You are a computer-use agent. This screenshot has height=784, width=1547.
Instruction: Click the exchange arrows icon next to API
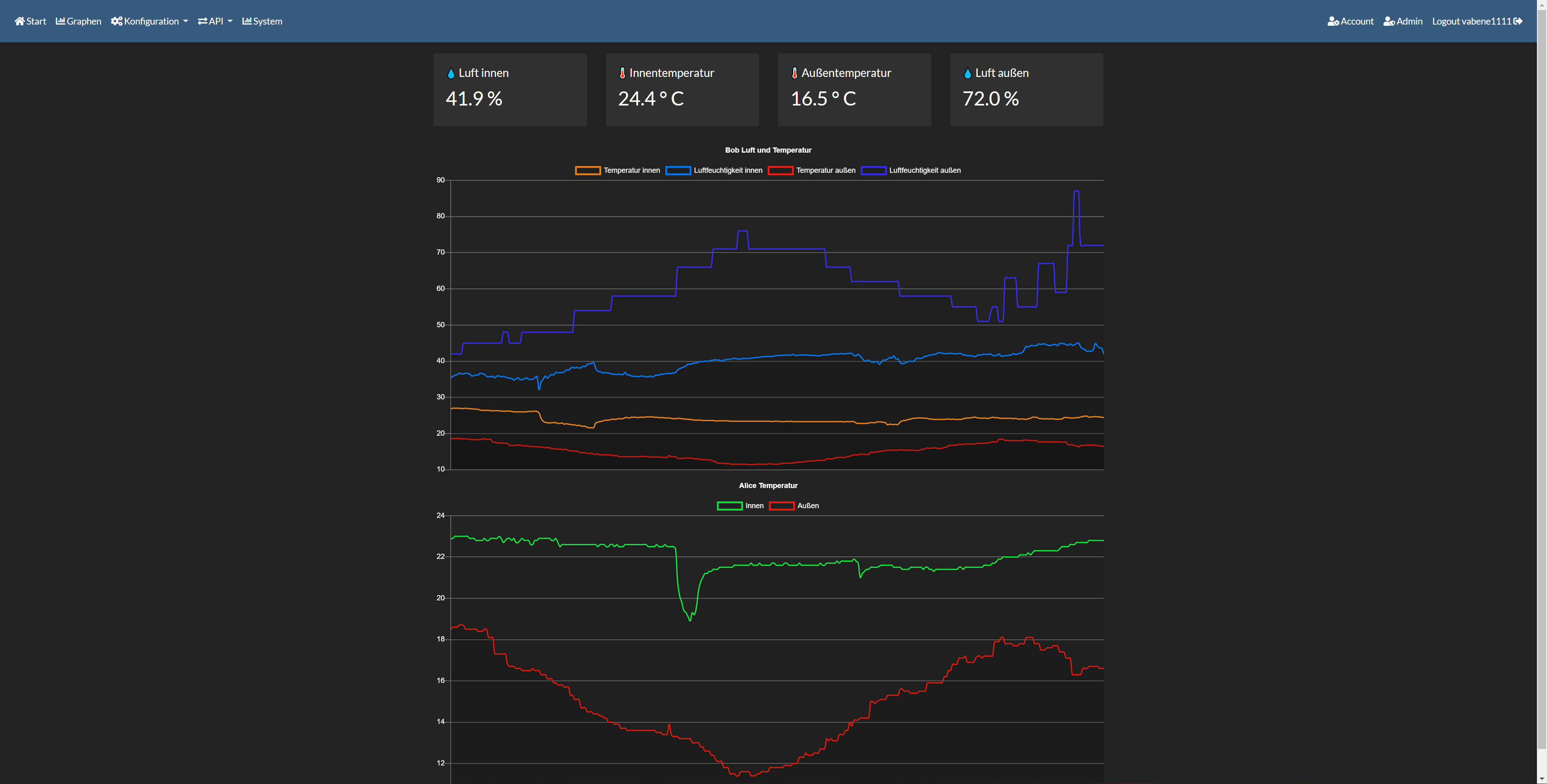click(202, 21)
